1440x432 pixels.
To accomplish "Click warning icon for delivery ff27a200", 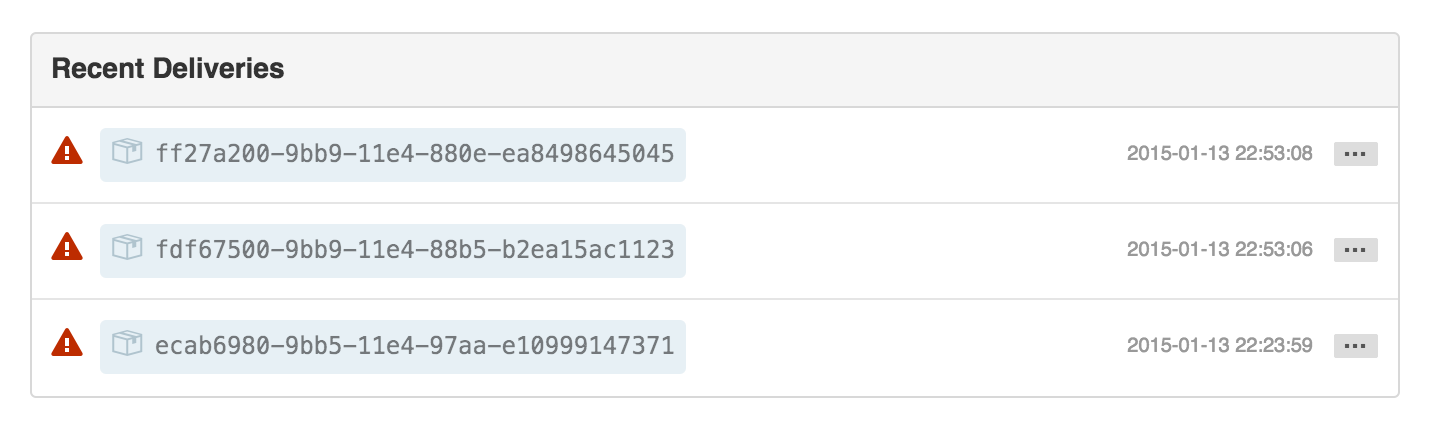I will (67, 152).
